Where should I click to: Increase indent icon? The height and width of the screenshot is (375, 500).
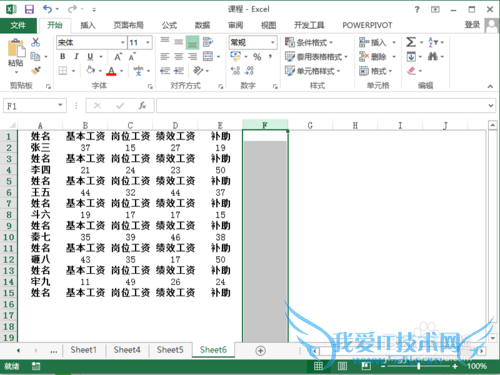[179, 71]
